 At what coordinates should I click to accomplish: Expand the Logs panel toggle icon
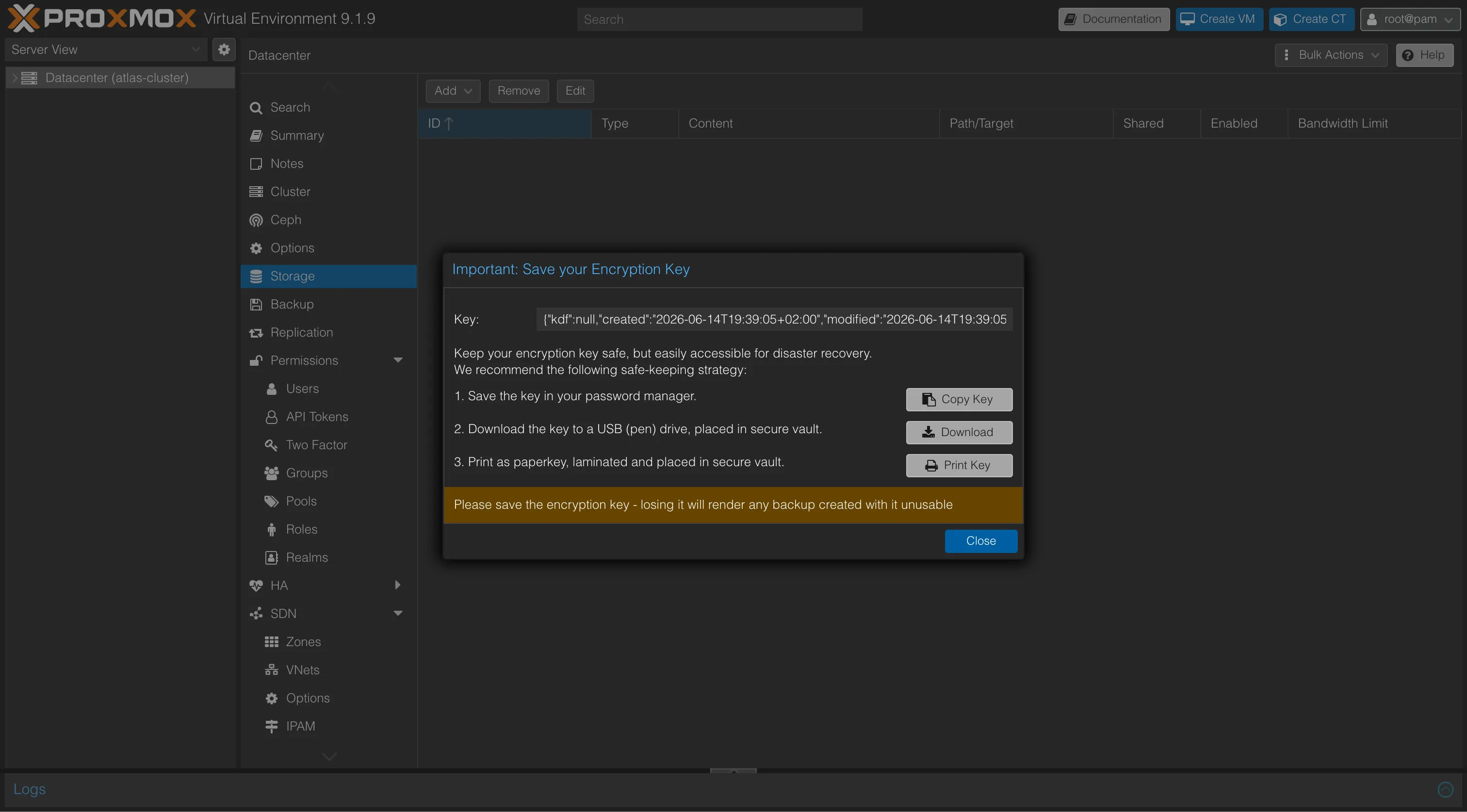pyautogui.click(x=1445, y=789)
